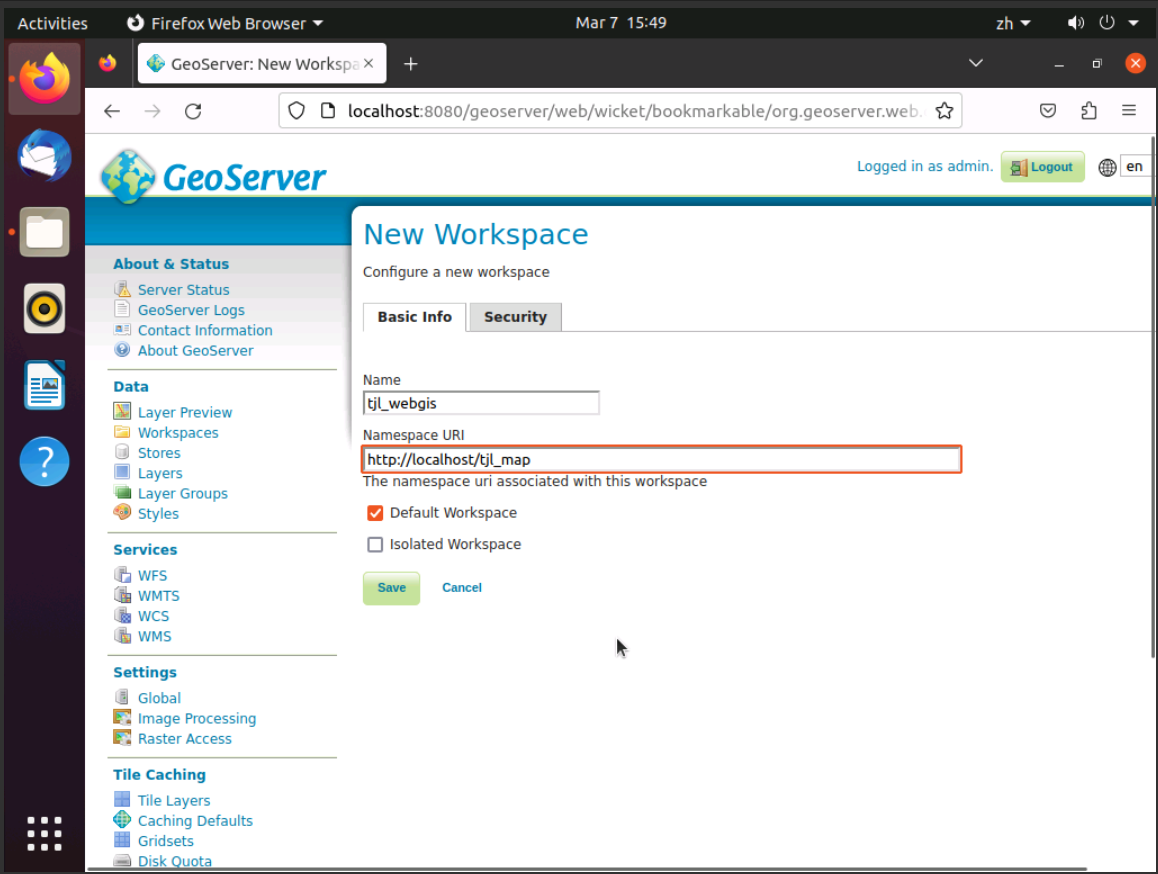Click the Layer Preview map icon

tap(123, 411)
